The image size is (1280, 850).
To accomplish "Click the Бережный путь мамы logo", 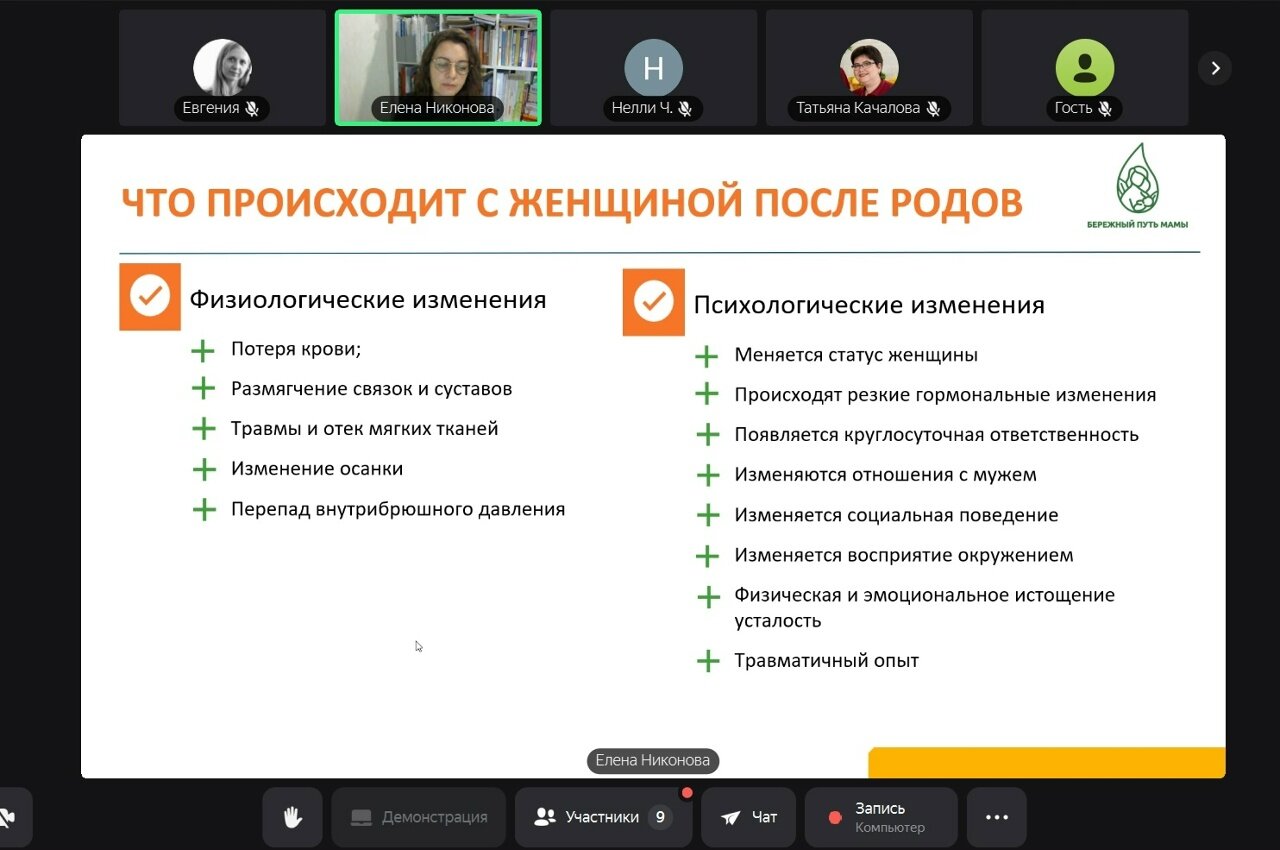I will point(1138,186).
